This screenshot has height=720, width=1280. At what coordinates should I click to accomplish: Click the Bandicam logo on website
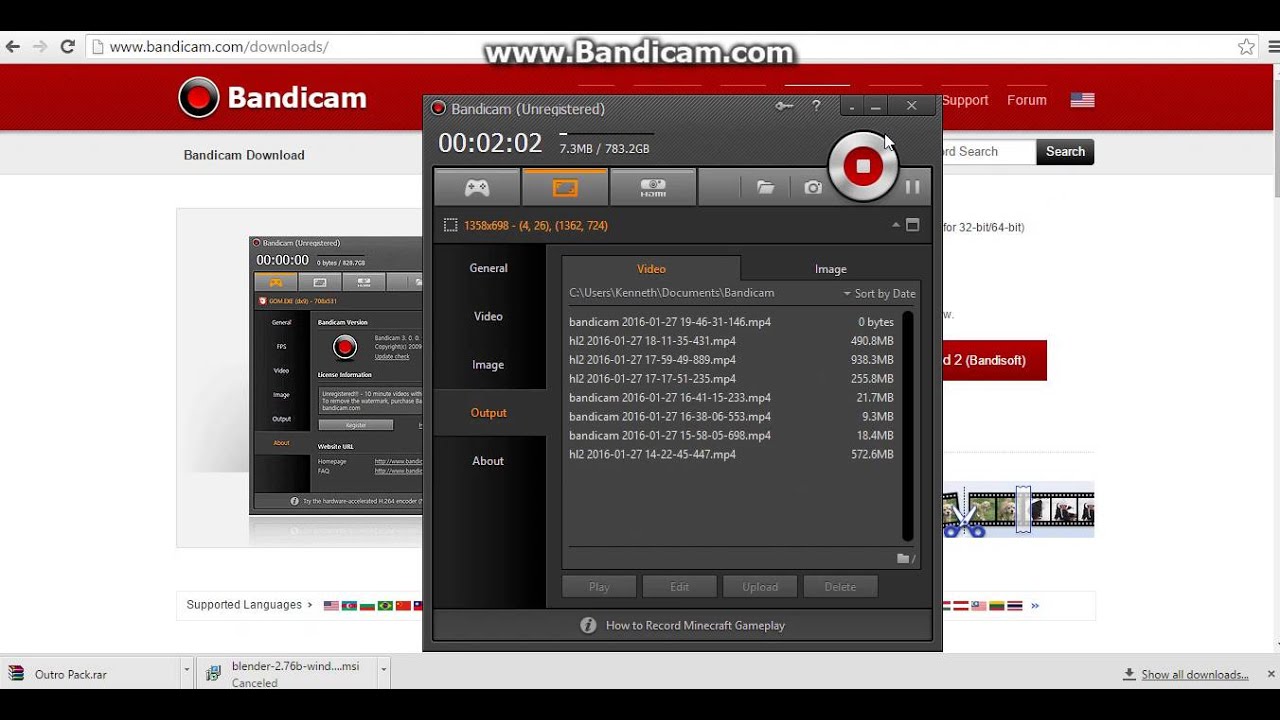pos(272,98)
